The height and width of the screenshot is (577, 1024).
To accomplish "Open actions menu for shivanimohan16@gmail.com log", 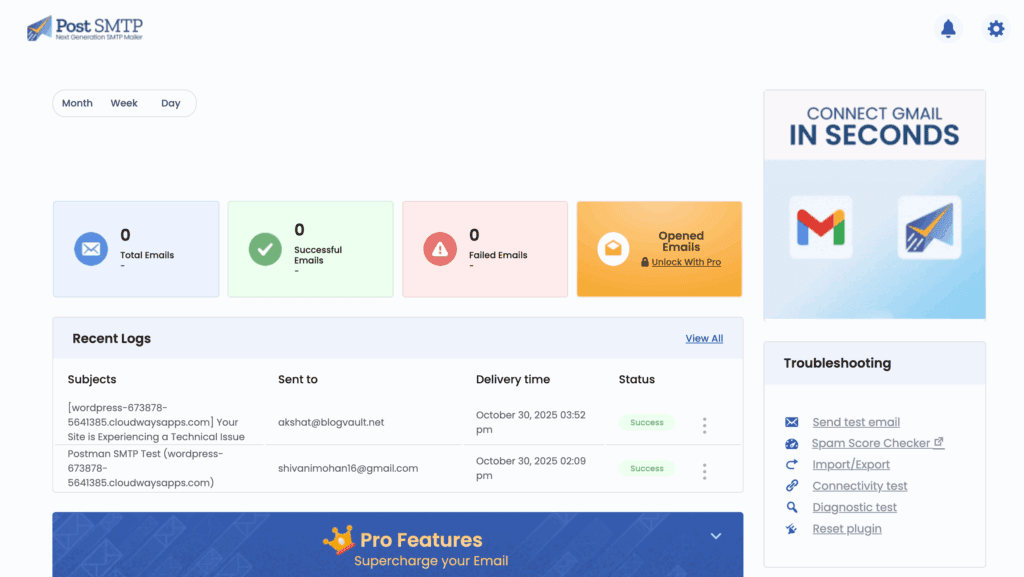I will (705, 471).
